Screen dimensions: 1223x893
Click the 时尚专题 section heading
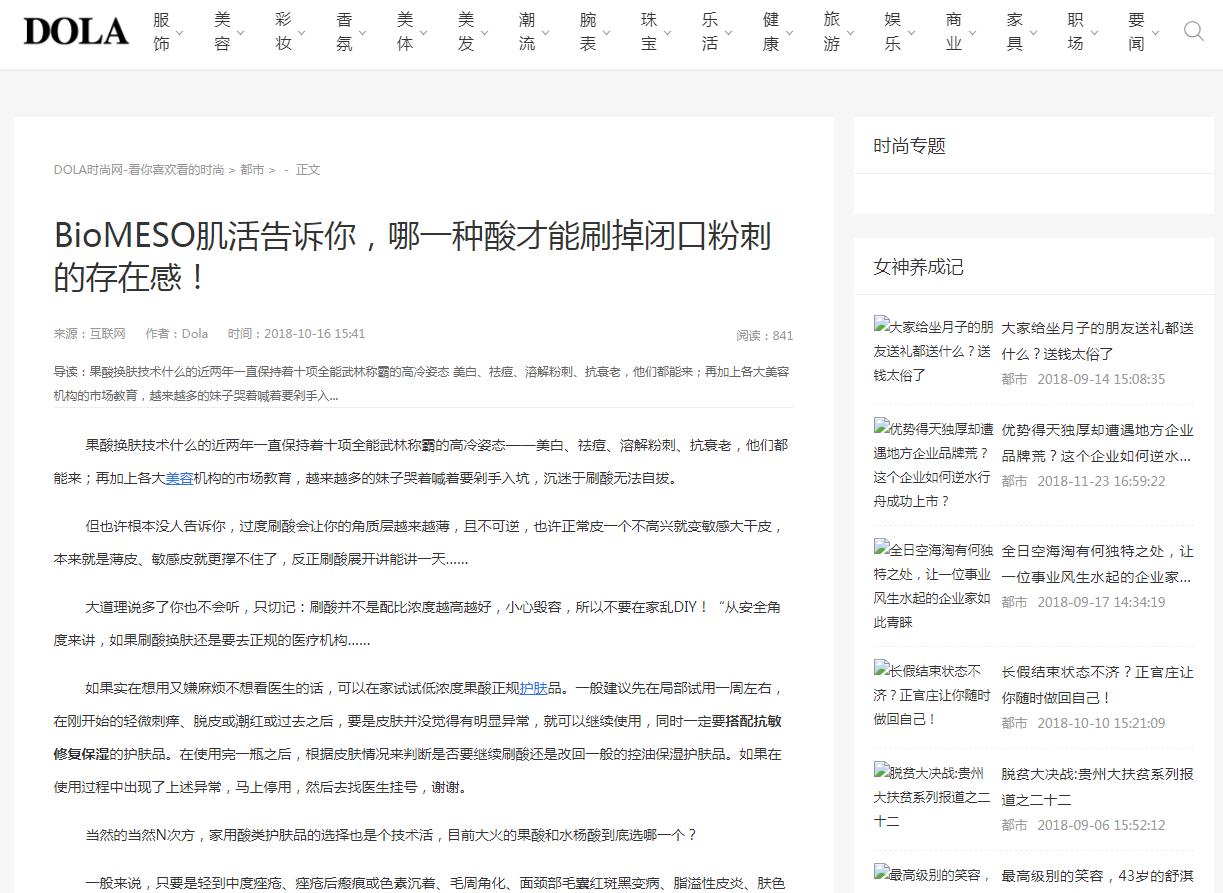[x=910, y=146]
